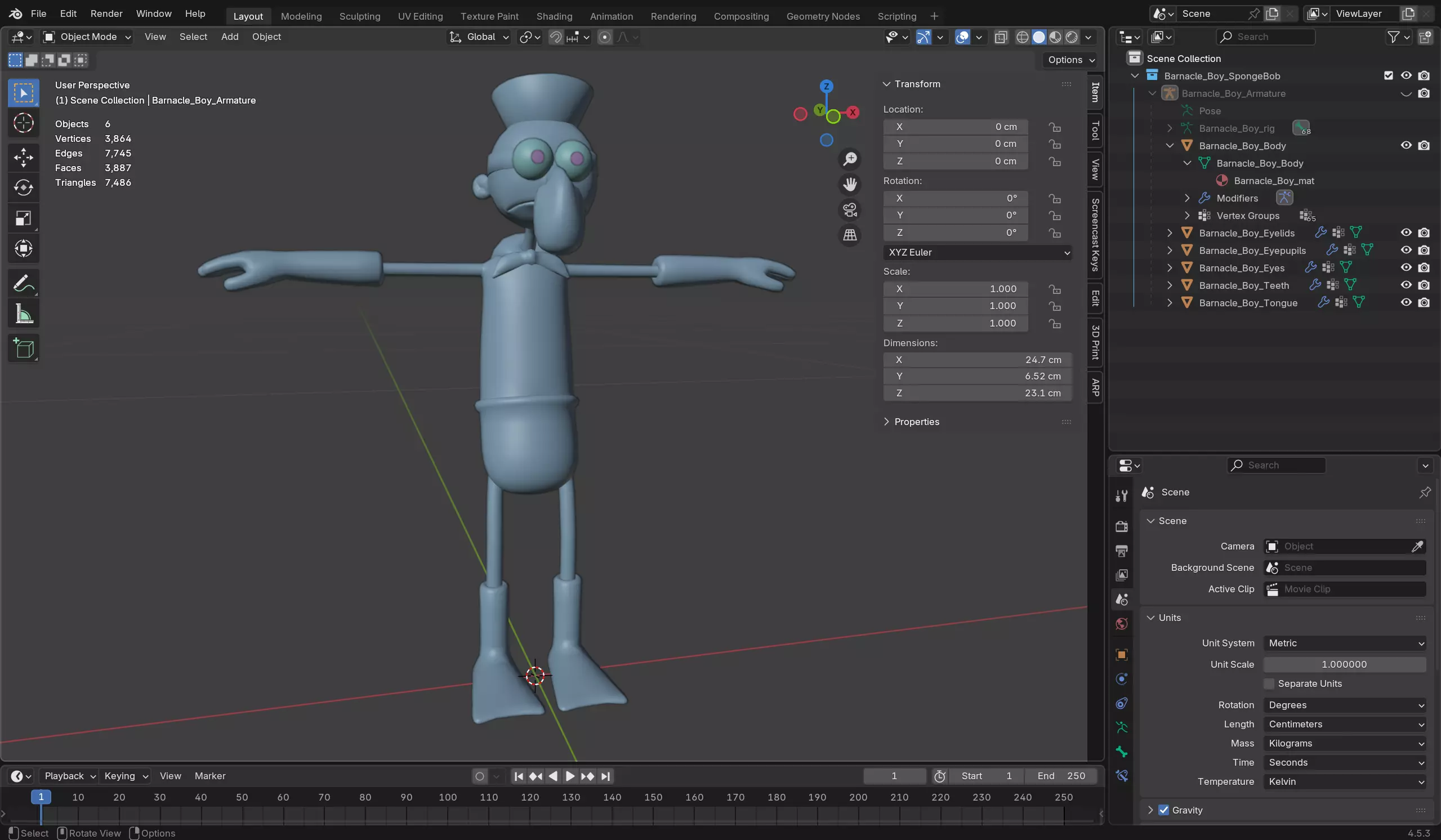This screenshot has width=1441, height=840.
Task: Expand the Vertex Groups row
Action: coord(1187,216)
